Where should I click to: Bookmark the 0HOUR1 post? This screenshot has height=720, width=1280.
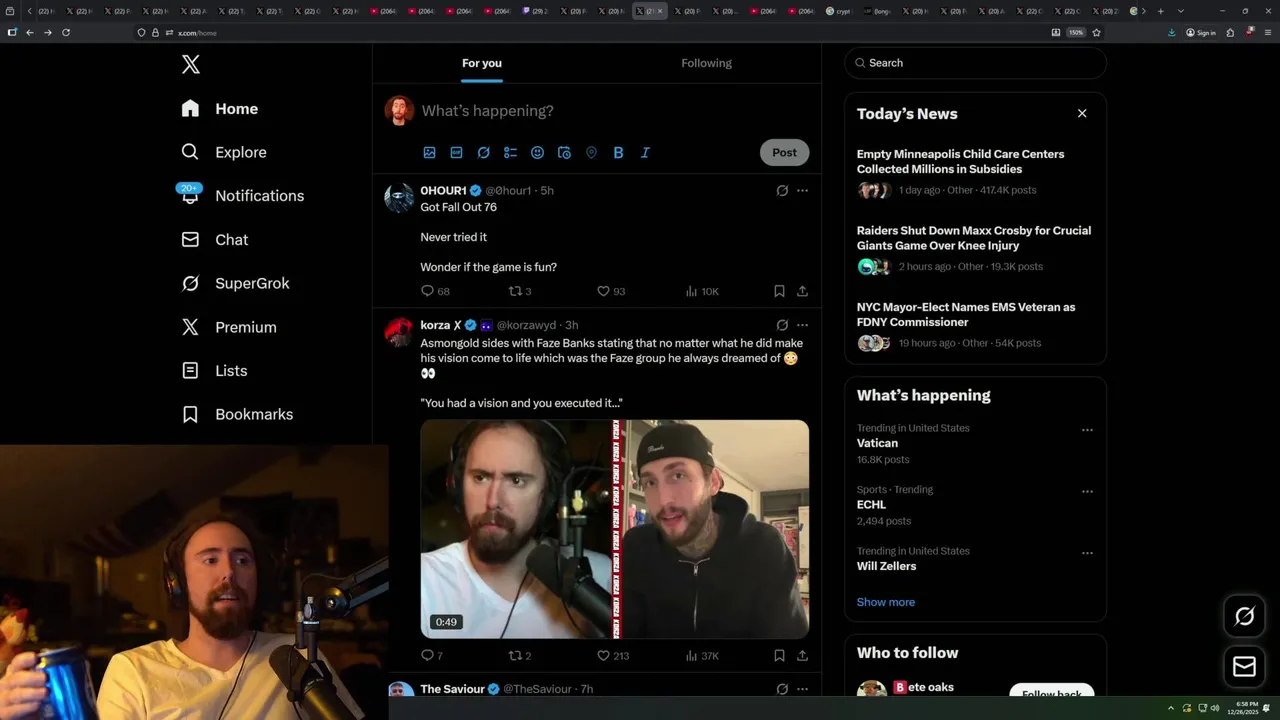pyautogui.click(x=779, y=291)
